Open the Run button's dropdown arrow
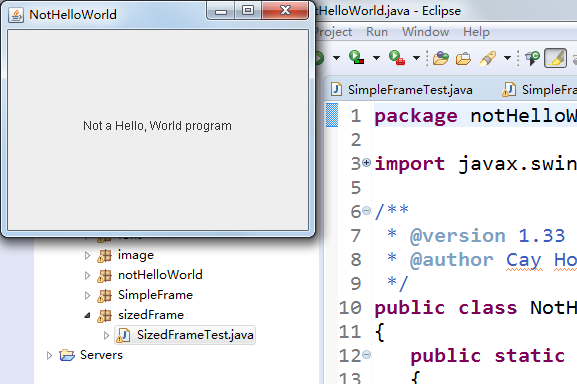Image resolution: width=577 pixels, height=384 pixels. [336, 58]
